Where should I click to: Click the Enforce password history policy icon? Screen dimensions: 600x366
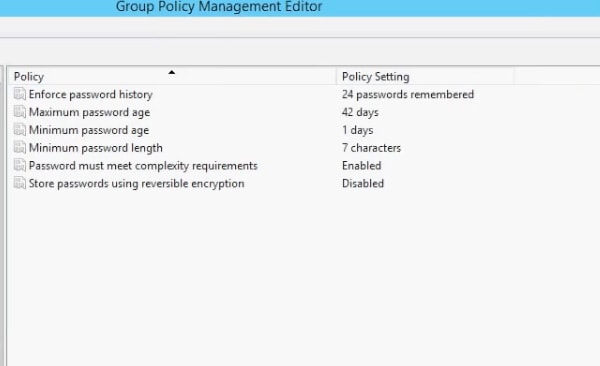point(20,94)
